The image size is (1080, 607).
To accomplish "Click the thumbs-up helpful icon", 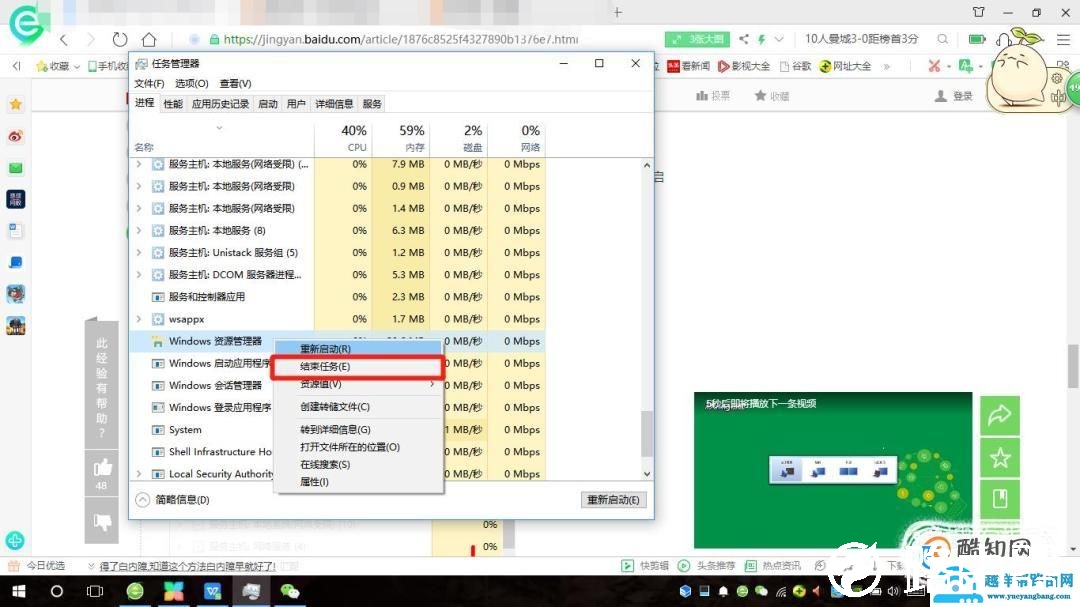I will 103,469.
